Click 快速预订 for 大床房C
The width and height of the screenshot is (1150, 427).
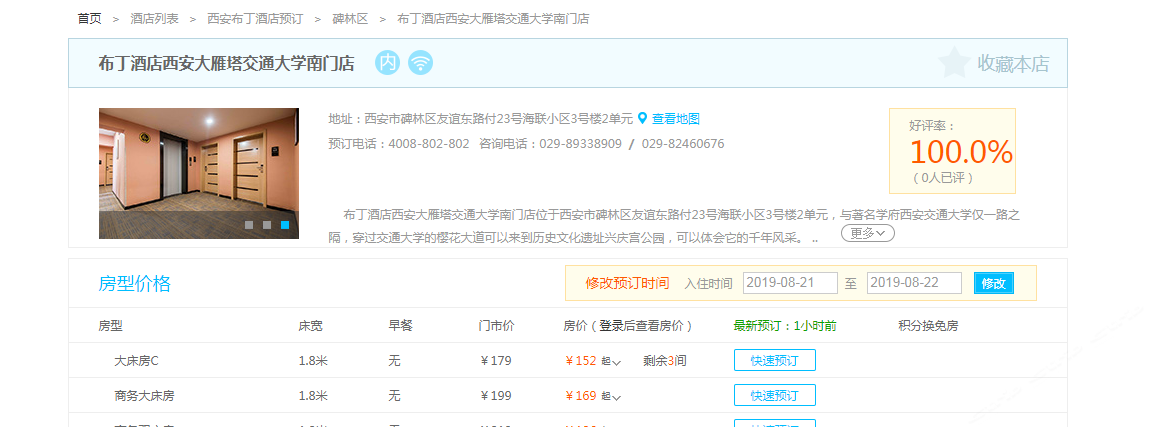pyautogui.click(x=774, y=360)
